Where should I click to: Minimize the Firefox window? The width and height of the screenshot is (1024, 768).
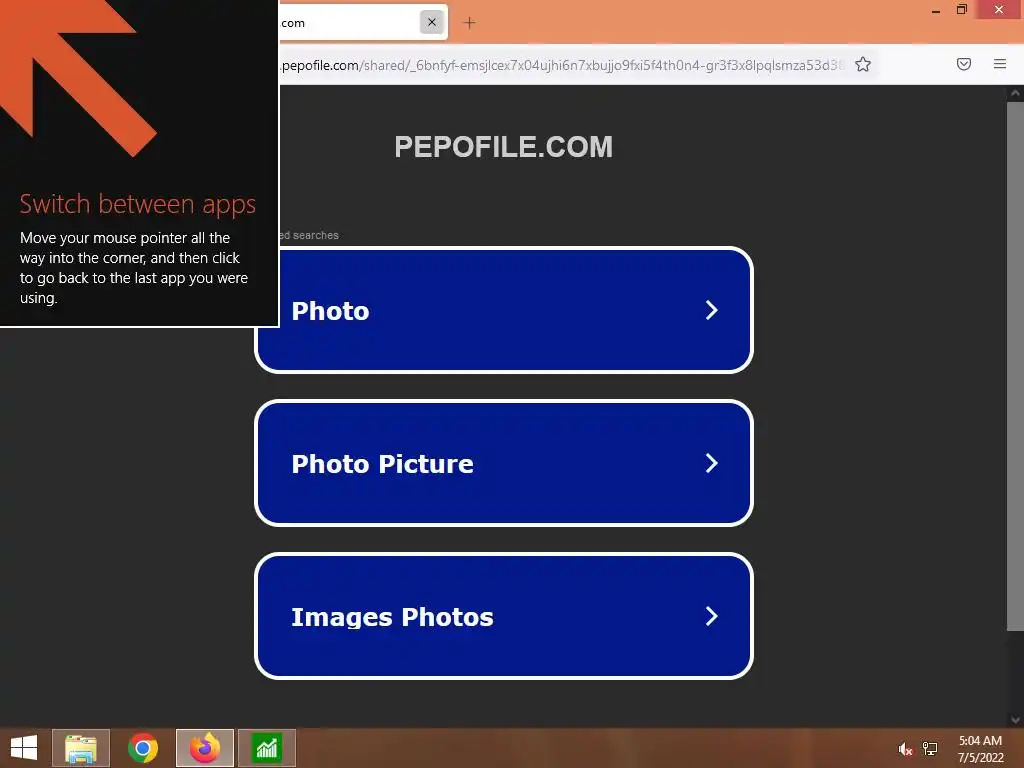click(935, 10)
